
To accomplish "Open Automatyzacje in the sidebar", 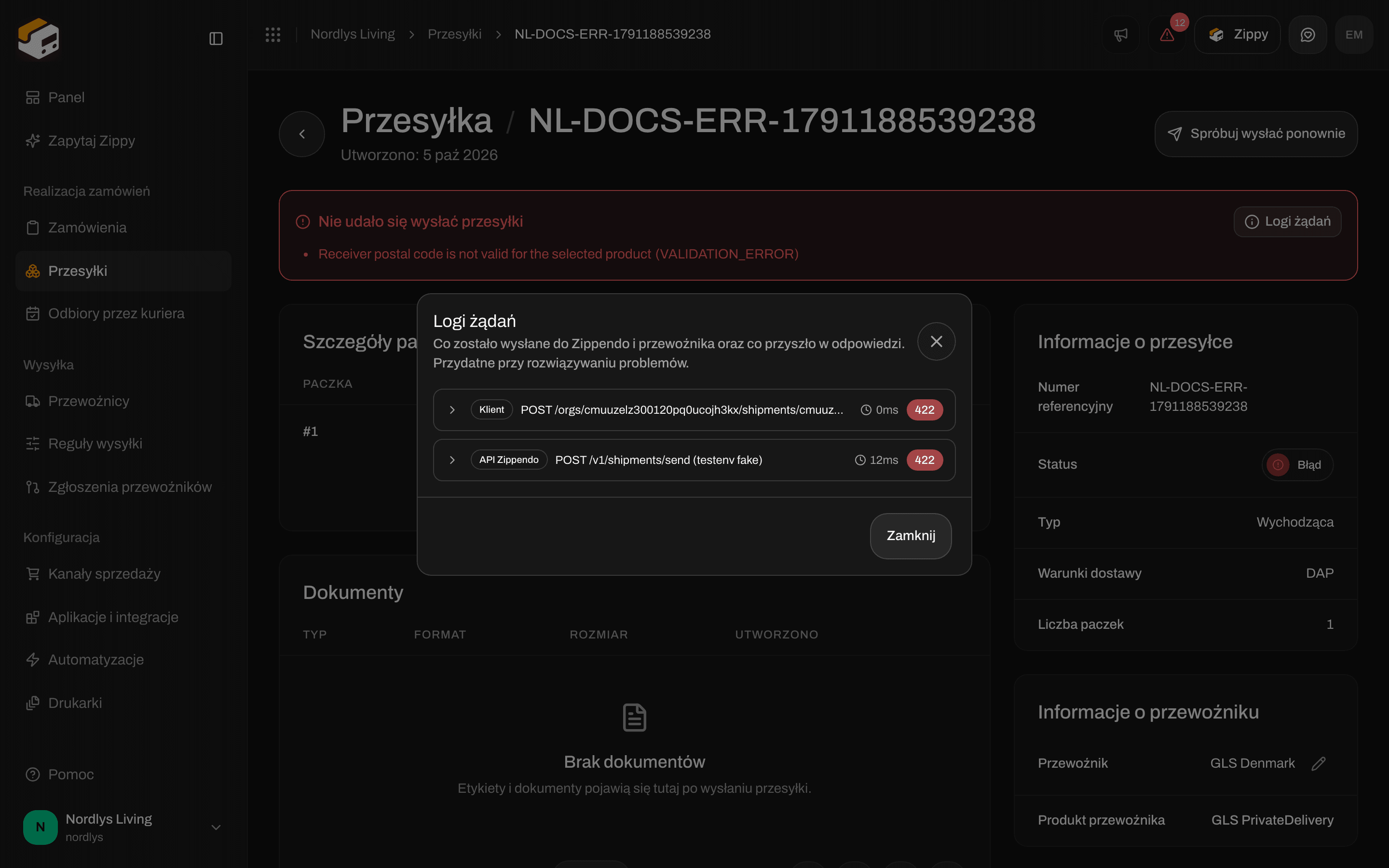I will point(123,660).
